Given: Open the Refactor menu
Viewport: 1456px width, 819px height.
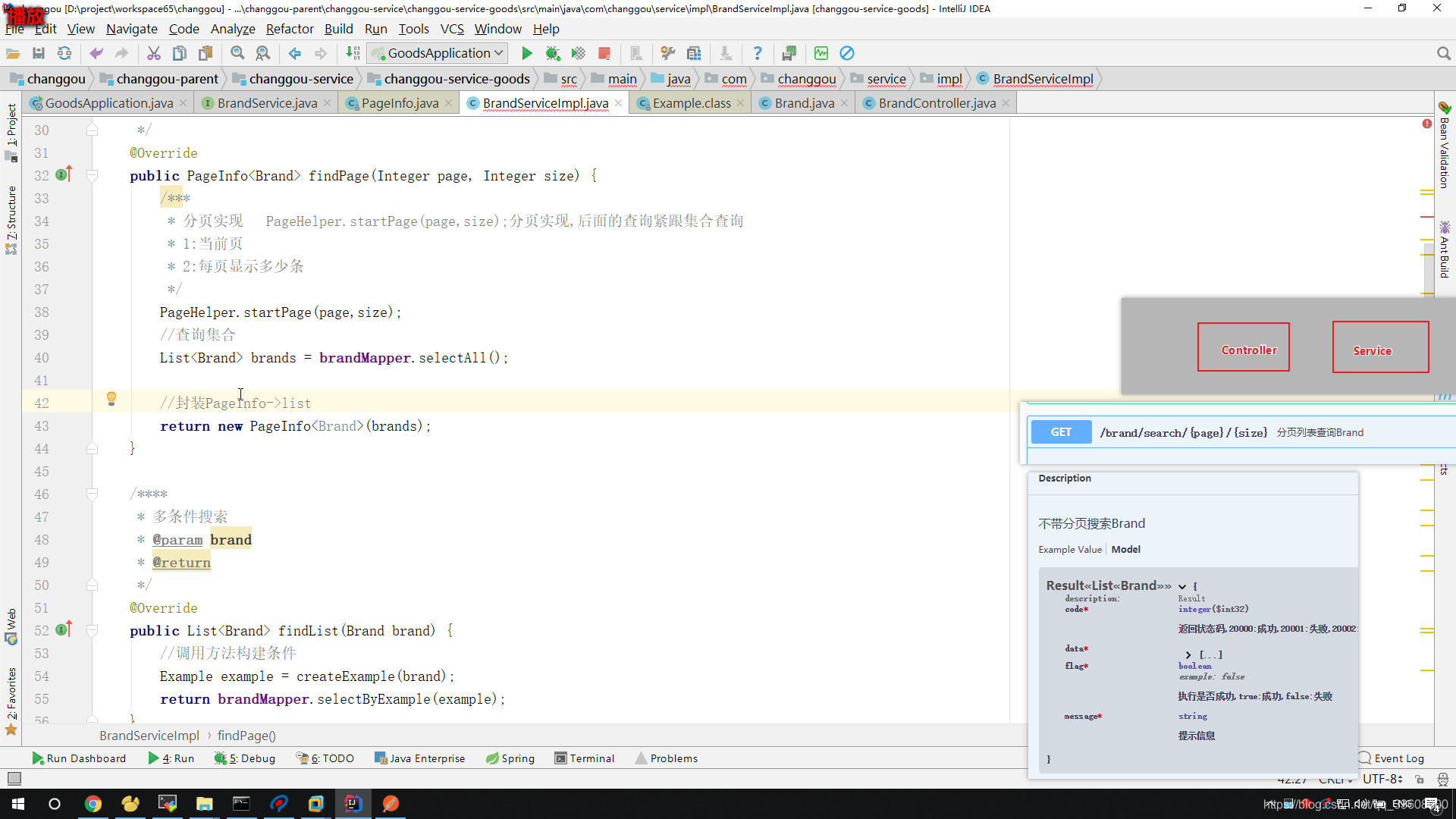Looking at the screenshot, I should [x=290, y=29].
